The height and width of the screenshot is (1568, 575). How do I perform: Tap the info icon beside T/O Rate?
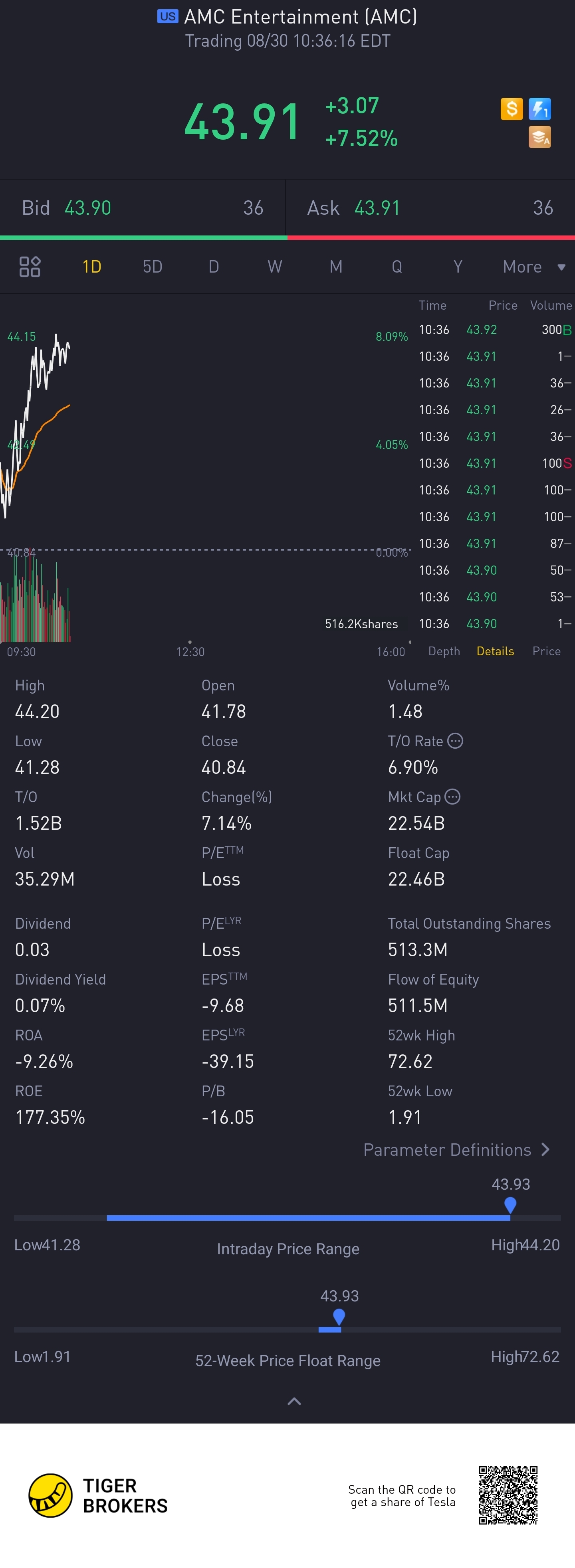[x=455, y=741]
